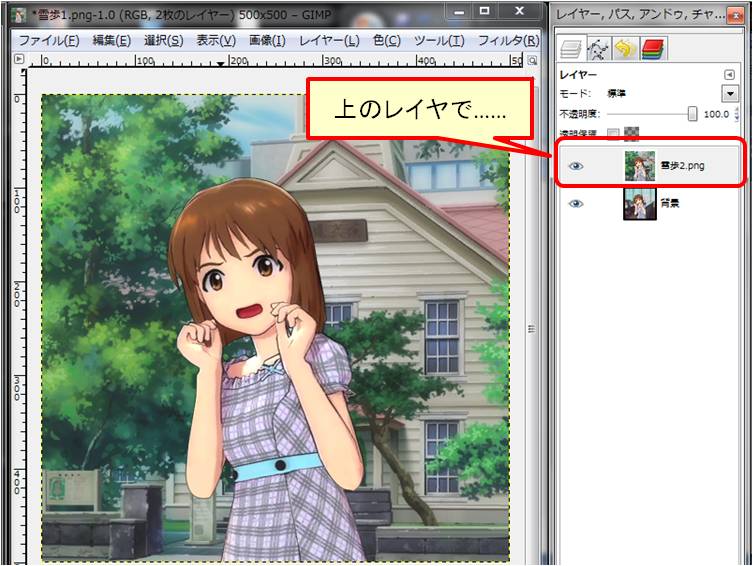The image size is (753, 566).
Task: Open the Undo history tab
Action: [625, 48]
